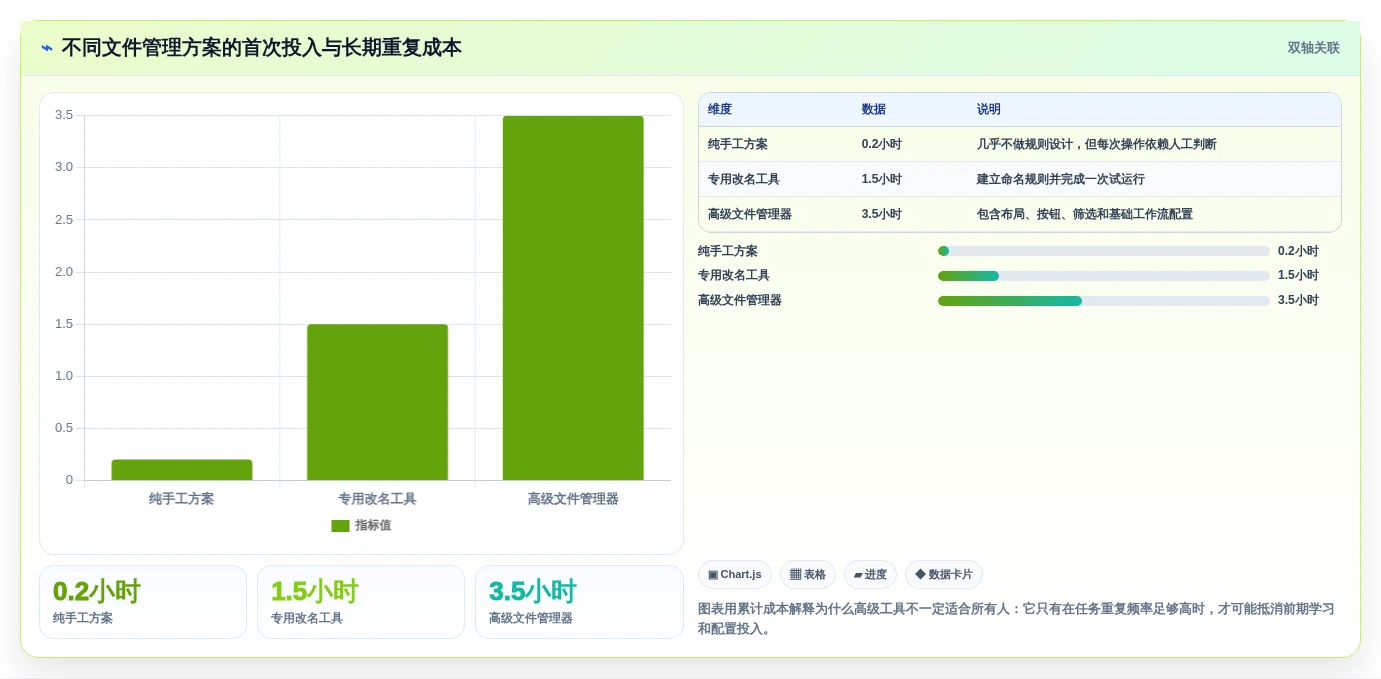Click 0.2小时 value beside progress bar
Screen dimensions: 1381x679
click(x=1298, y=251)
